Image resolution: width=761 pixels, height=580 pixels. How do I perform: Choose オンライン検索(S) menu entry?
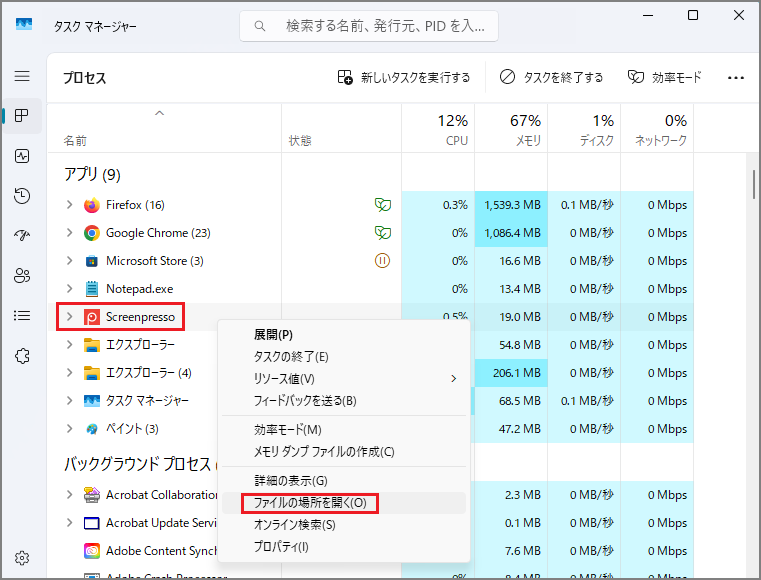tap(344, 525)
